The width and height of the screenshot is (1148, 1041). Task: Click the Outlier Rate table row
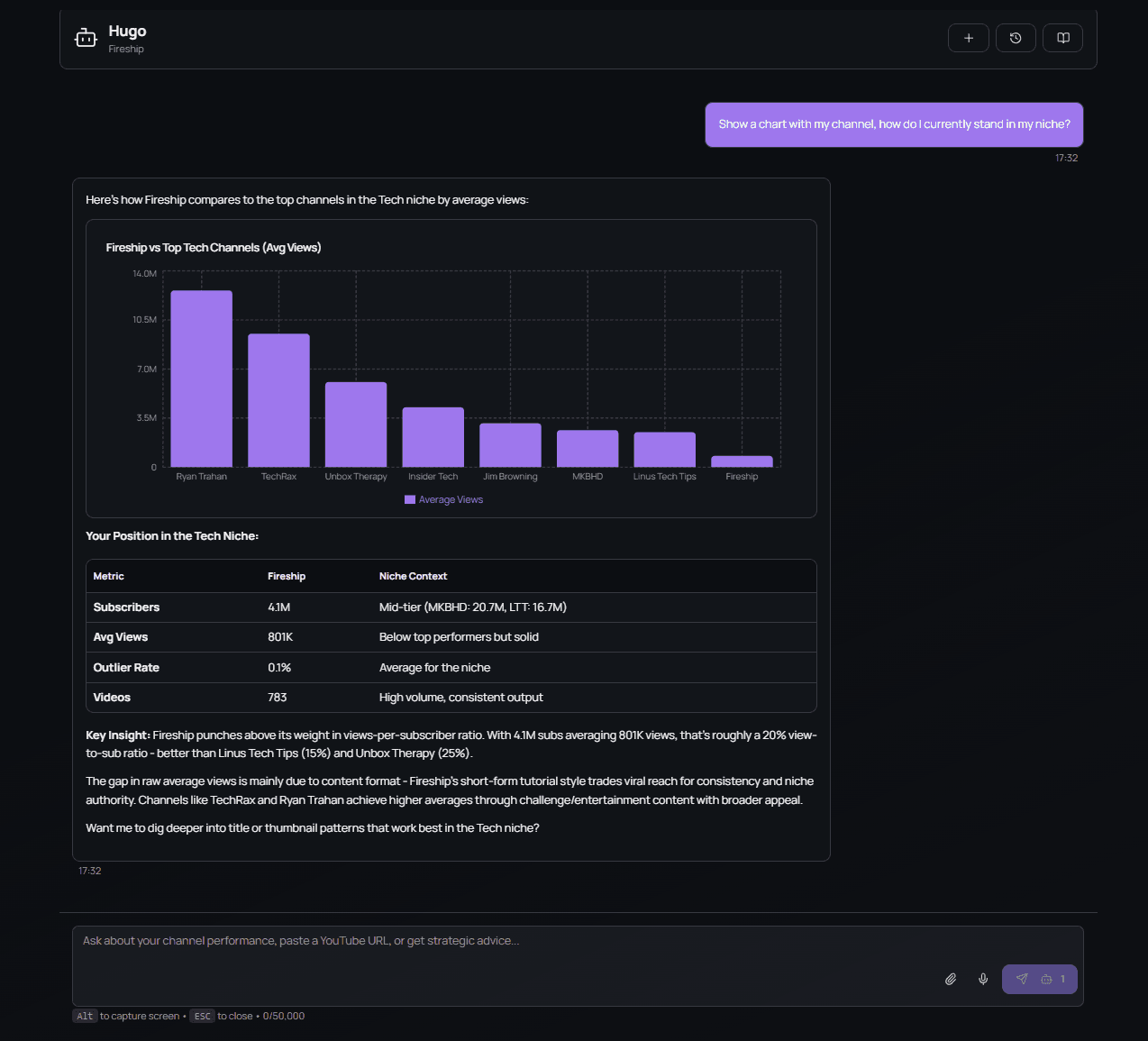(451, 668)
